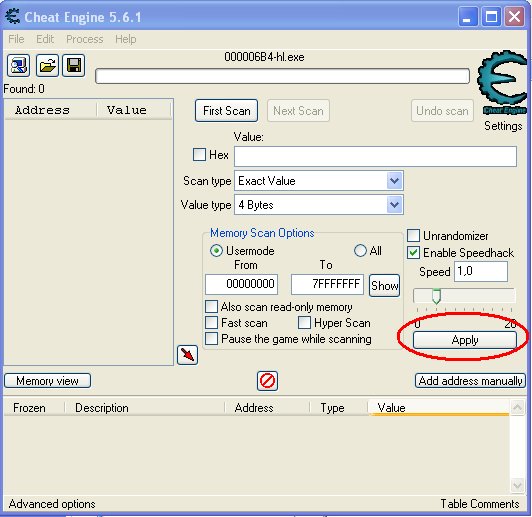
Task: Click the From address field 00000000
Action: (x=242, y=284)
